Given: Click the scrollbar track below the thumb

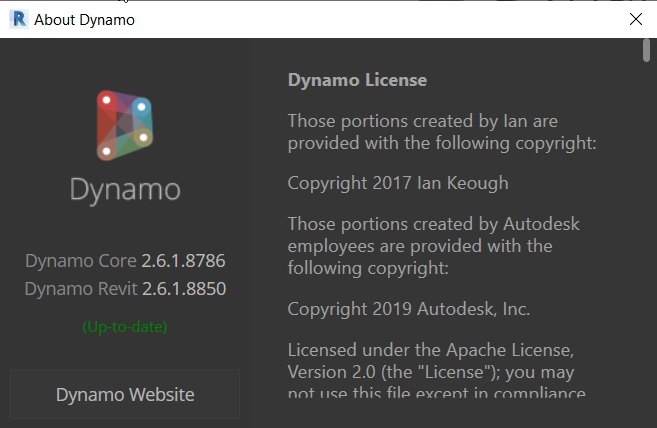Looking at the screenshot, I should (646, 243).
